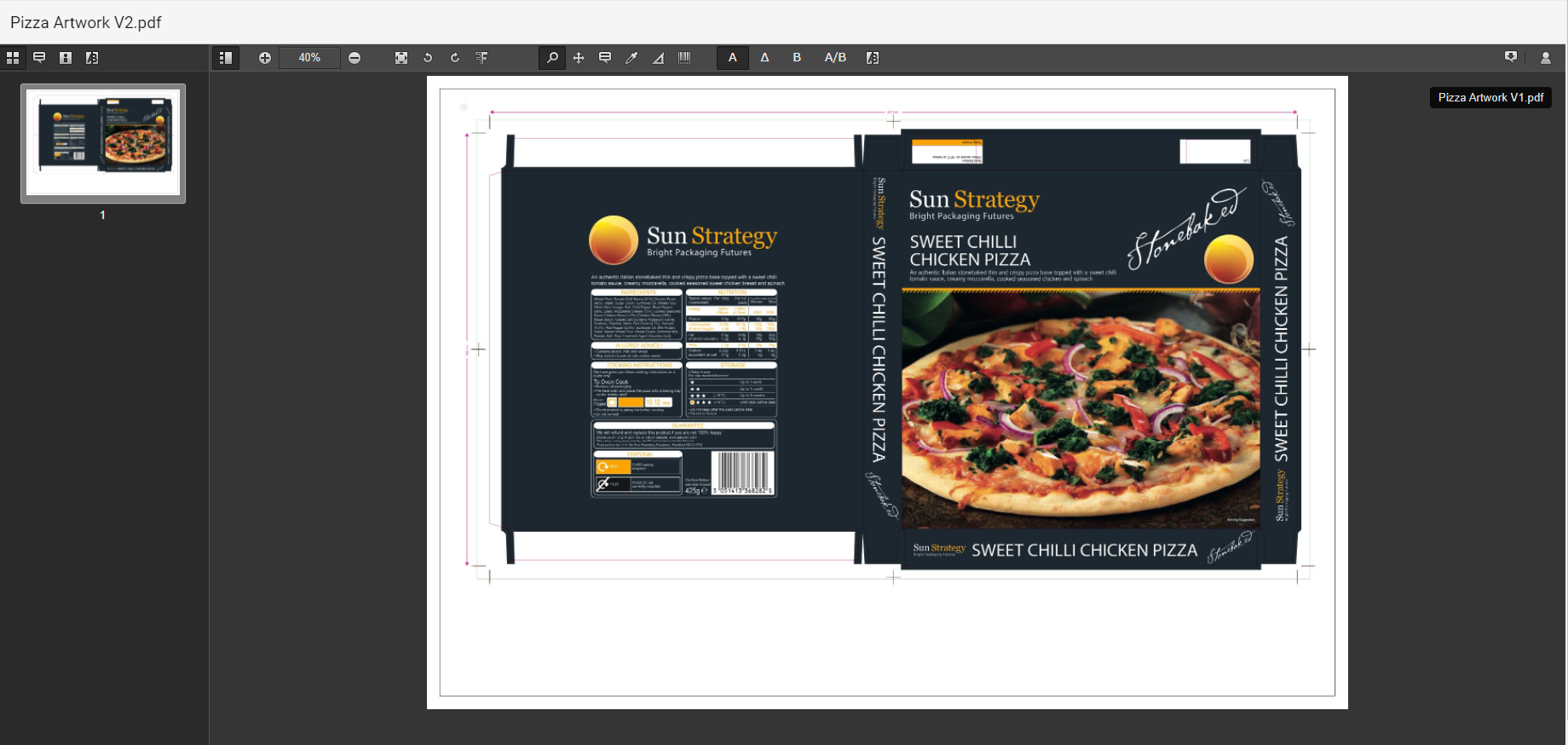Select the annotation comment tool
Image resolution: width=1568 pixels, height=745 pixels.
point(605,58)
